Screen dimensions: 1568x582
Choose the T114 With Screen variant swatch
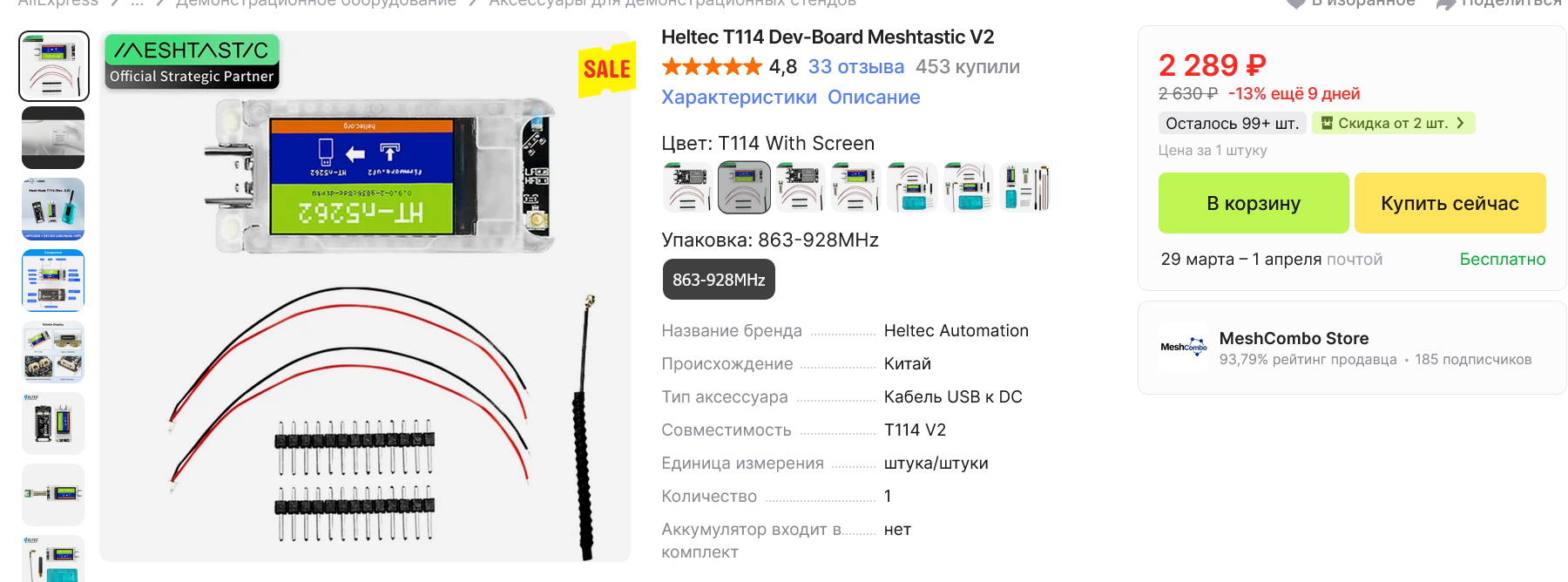click(744, 187)
